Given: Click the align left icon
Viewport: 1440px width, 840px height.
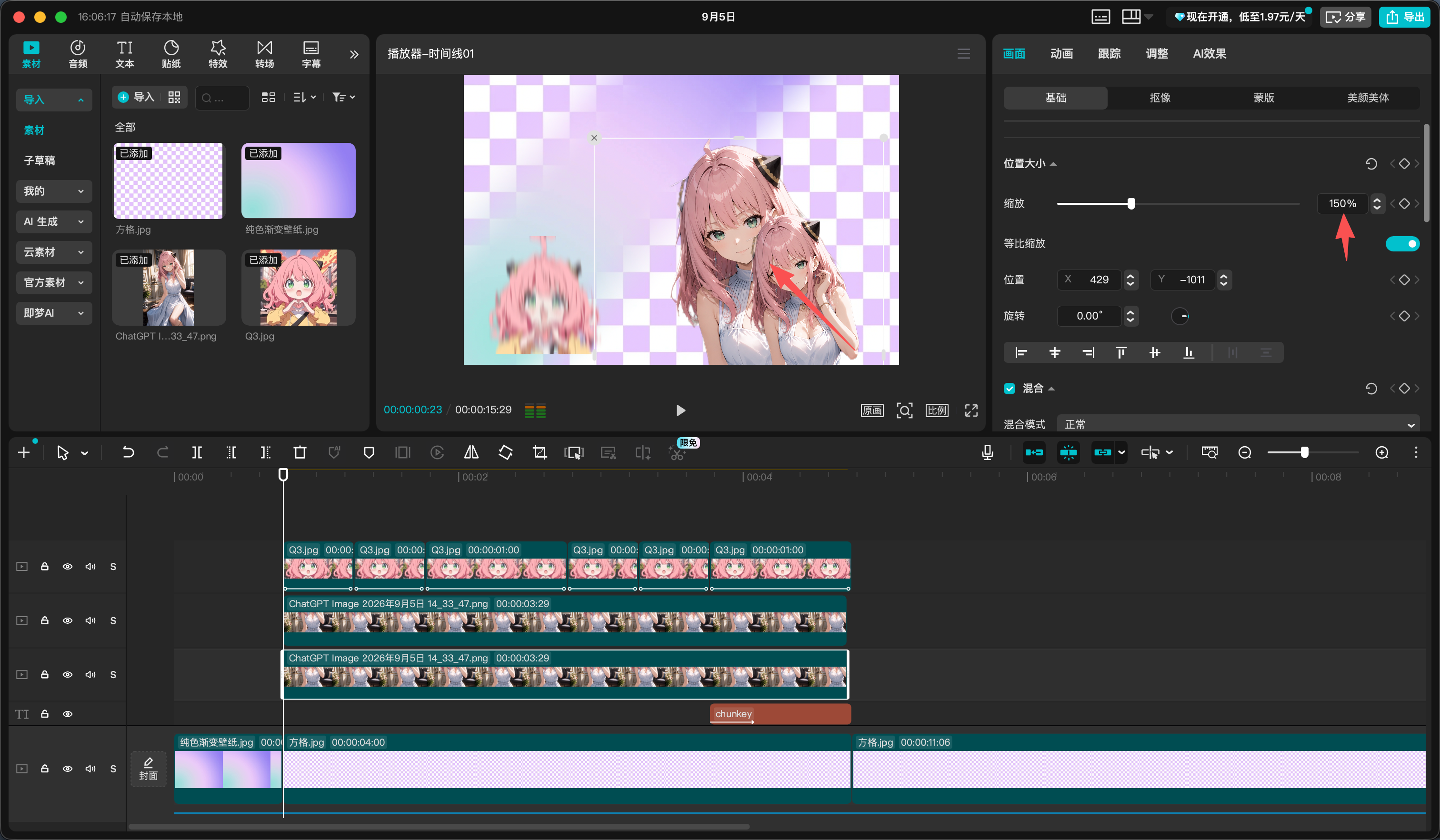Looking at the screenshot, I should (1021, 352).
